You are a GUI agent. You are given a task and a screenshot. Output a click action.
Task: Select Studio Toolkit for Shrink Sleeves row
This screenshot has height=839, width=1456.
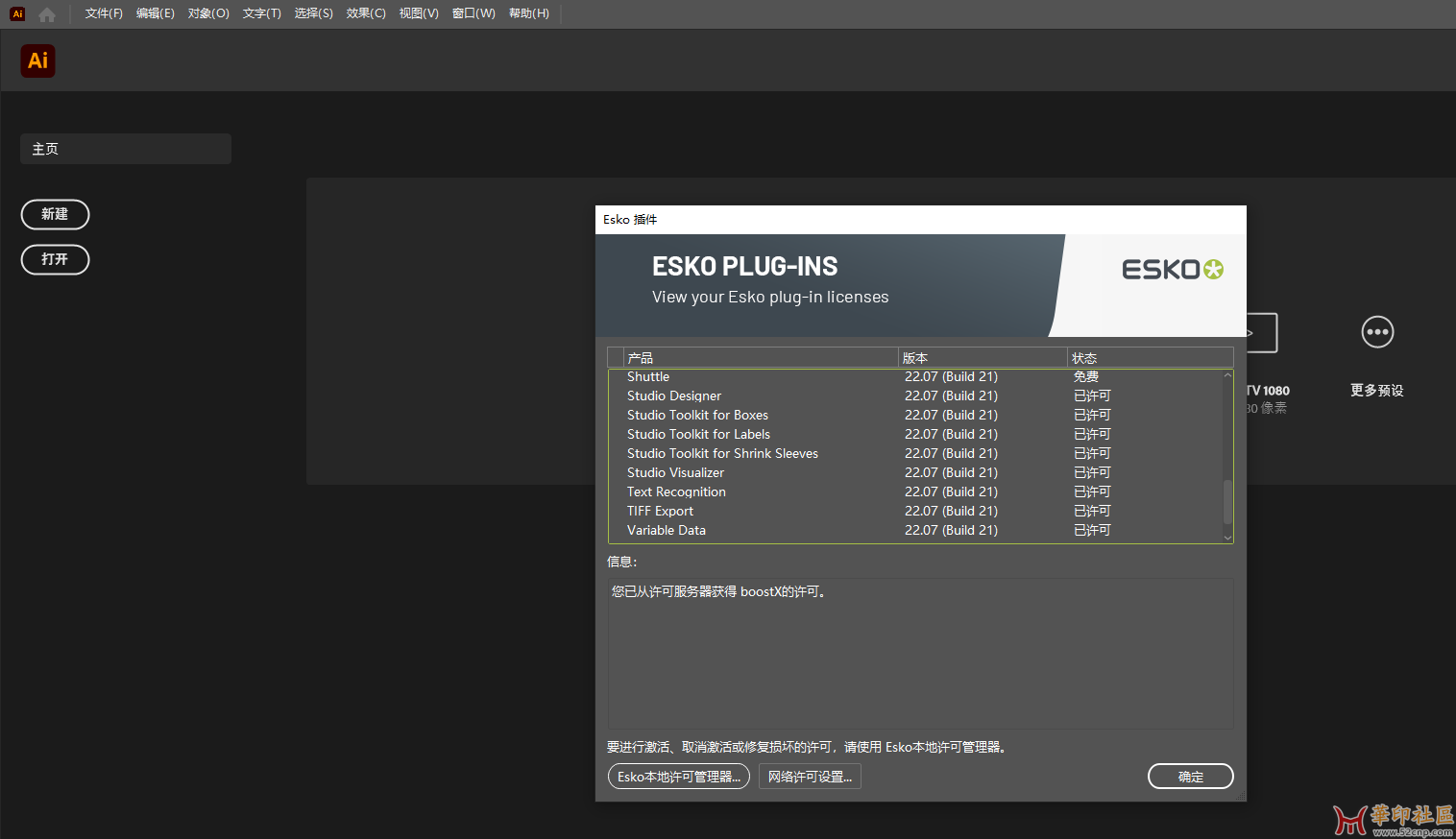[x=915, y=453]
